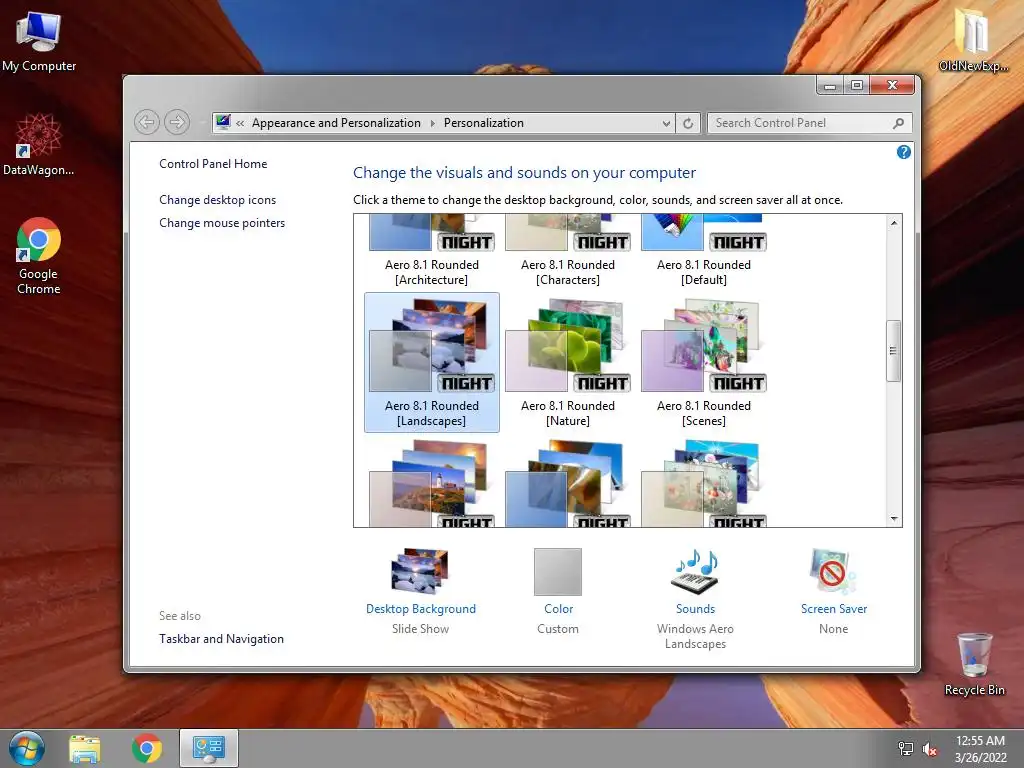1024x768 pixels.
Task: Open Chrome from the taskbar
Action: (147, 748)
